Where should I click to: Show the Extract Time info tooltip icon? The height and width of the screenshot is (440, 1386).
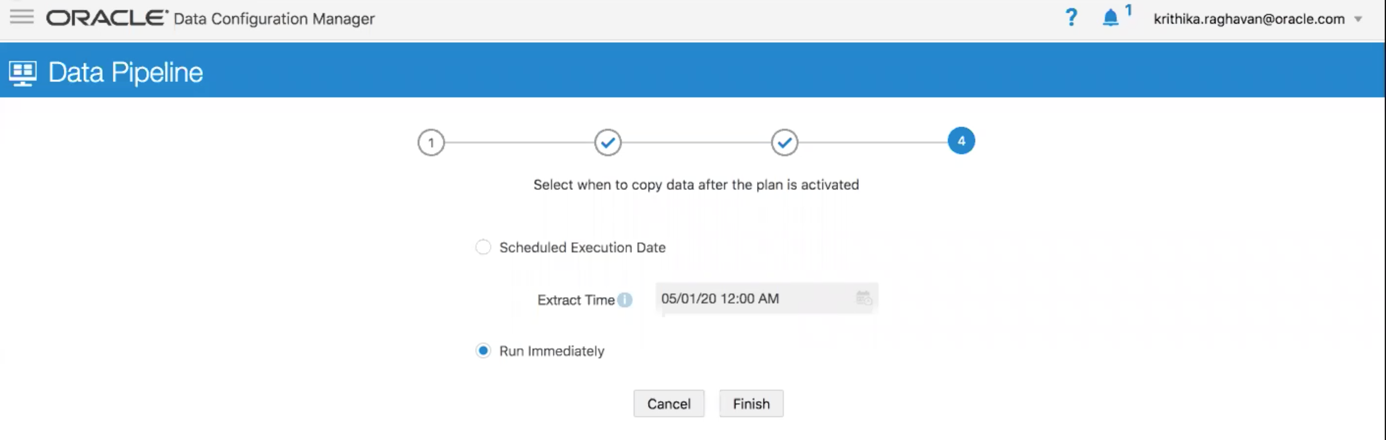tap(625, 300)
